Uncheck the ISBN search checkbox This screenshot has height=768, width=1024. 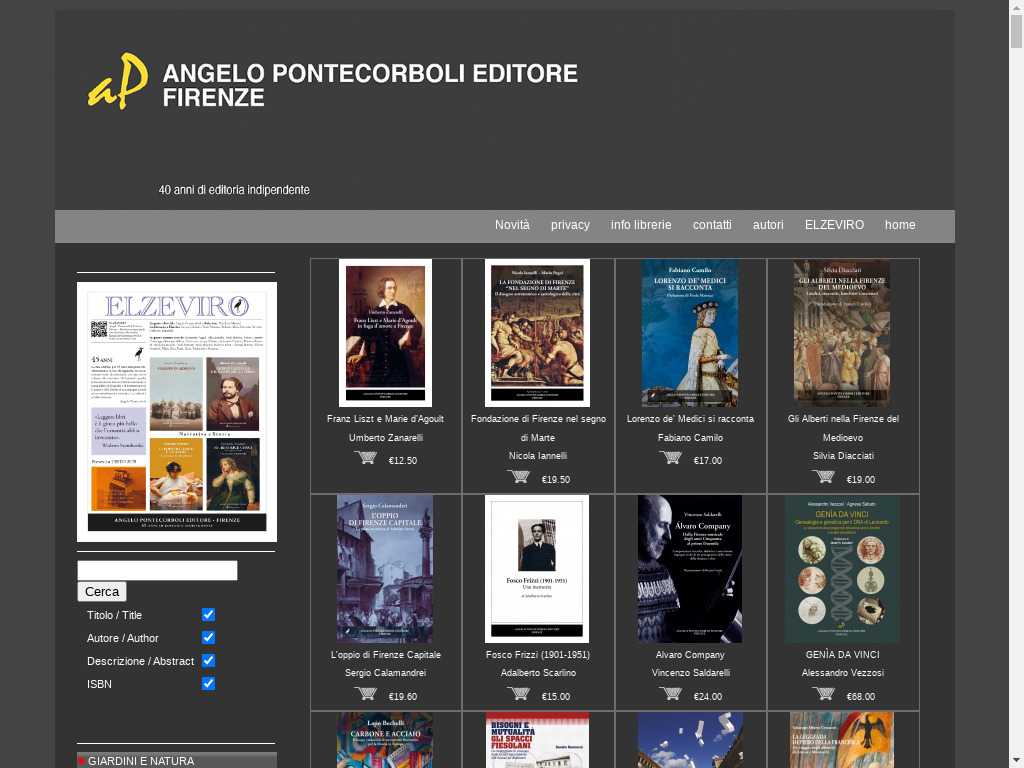(x=208, y=683)
